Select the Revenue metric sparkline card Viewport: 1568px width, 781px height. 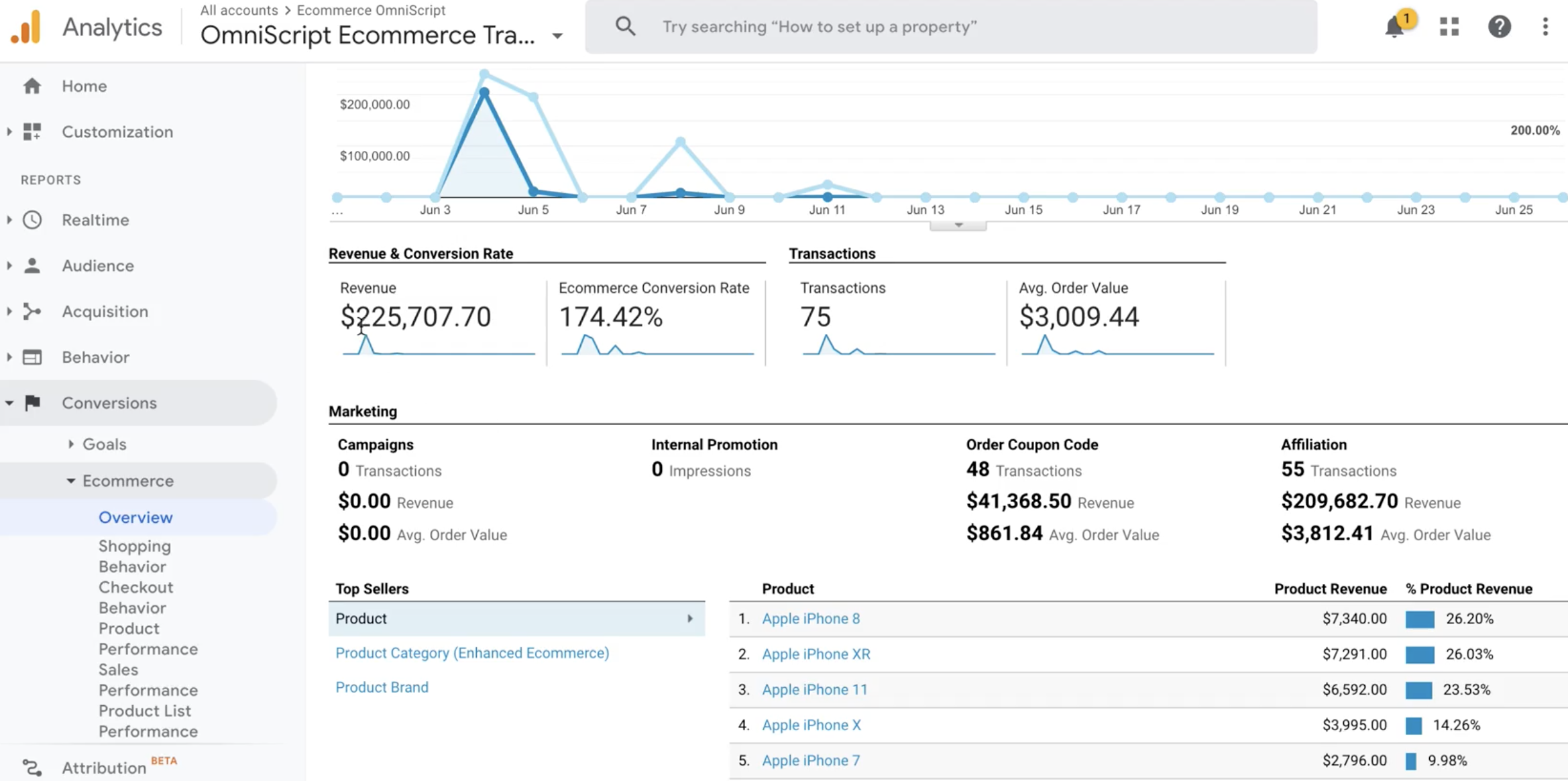click(x=437, y=322)
